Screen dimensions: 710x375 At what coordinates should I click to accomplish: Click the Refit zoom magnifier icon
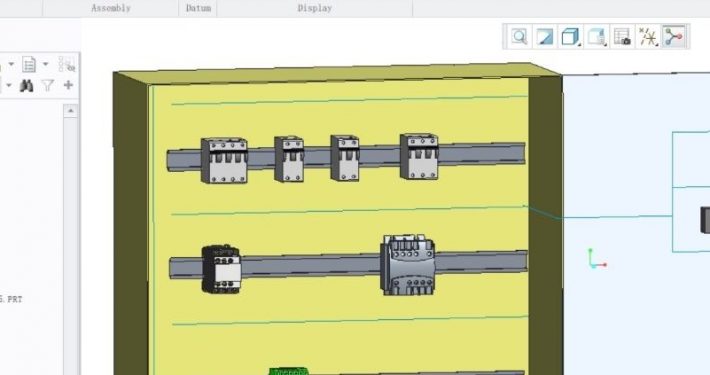pos(519,37)
